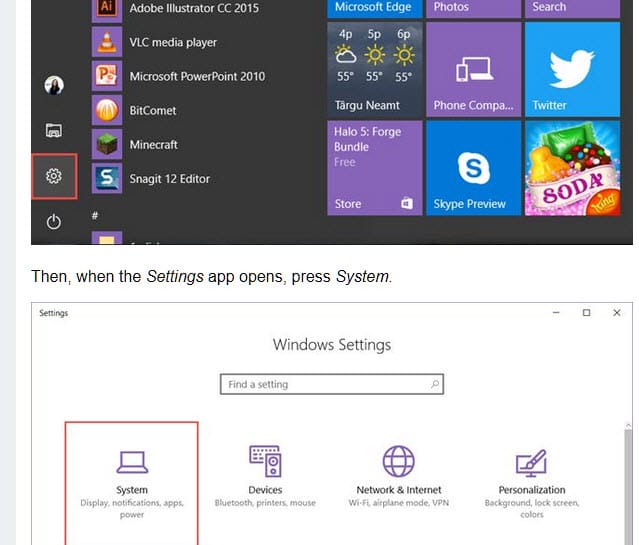Open Microsoft PowerPoint 2010 icon
639x545 pixels.
107,76
